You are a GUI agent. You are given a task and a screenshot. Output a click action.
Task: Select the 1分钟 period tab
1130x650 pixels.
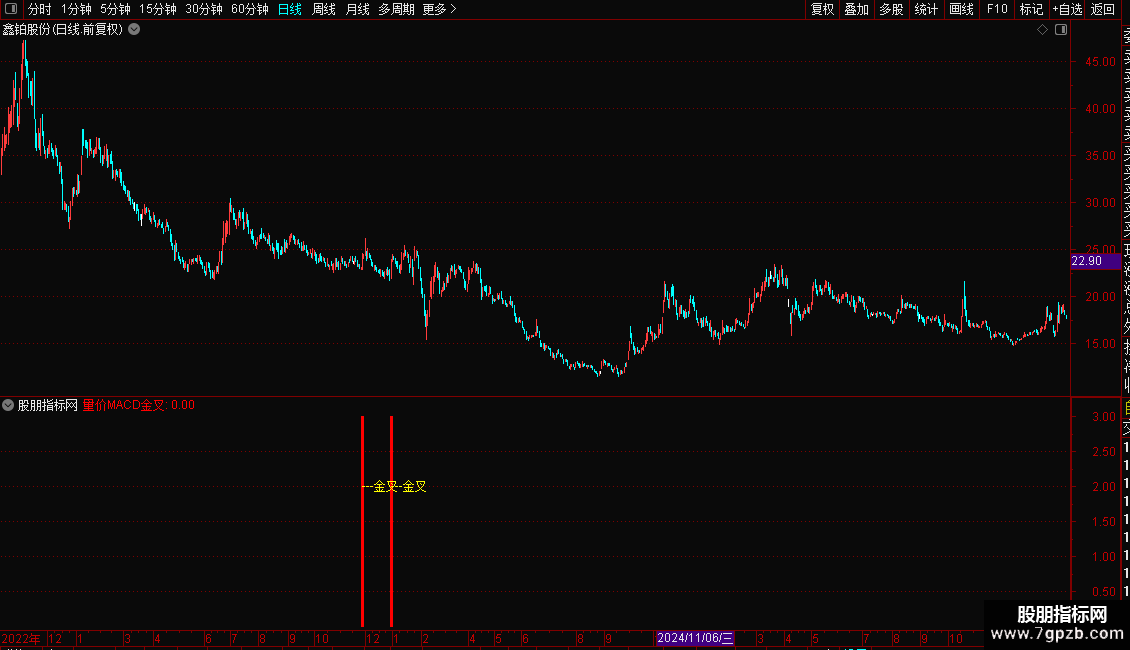coord(76,9)
